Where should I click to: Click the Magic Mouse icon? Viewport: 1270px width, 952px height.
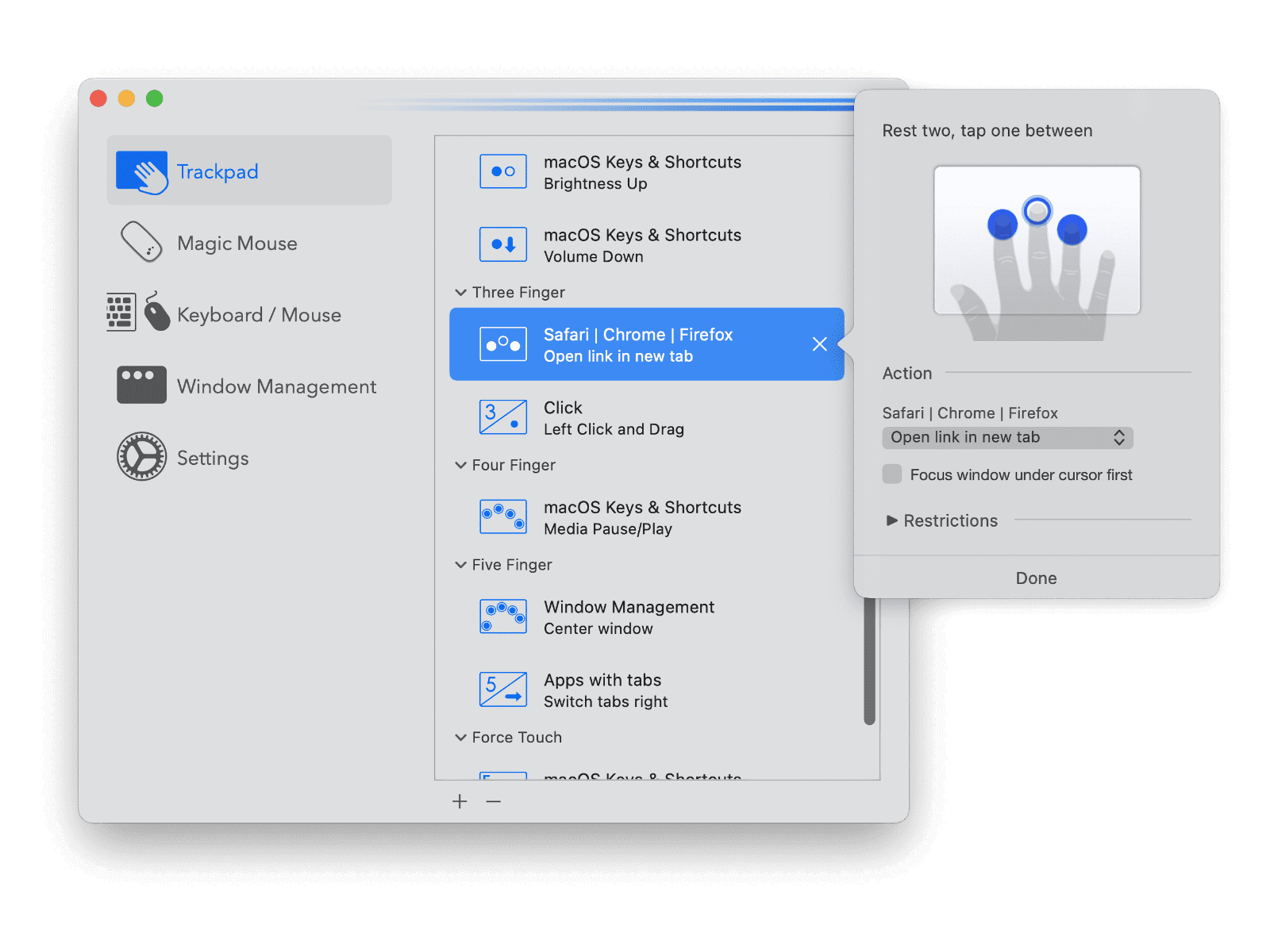coord(142,242)
